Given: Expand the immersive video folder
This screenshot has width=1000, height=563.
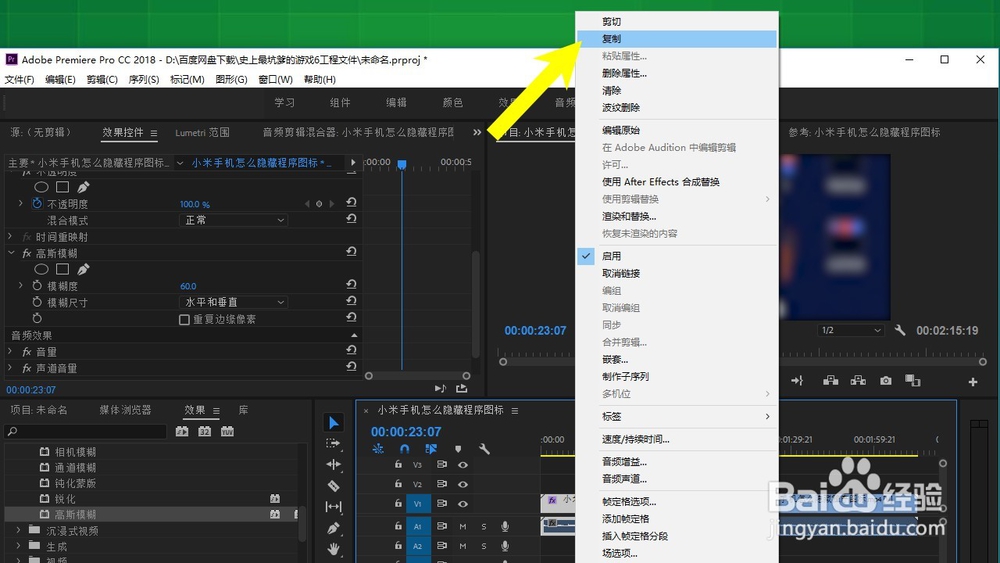Looking at the screenshot, I should pyautogui.click(x=18, y=530).
